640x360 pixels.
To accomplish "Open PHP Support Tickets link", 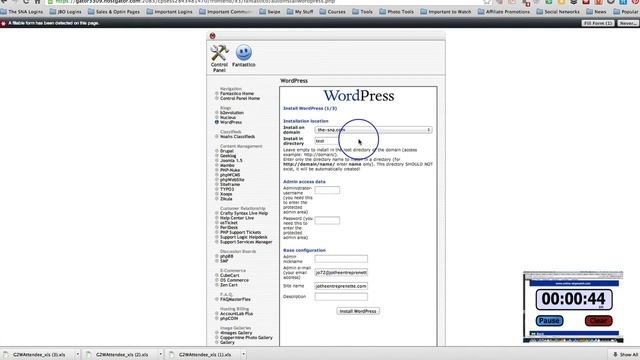I will click(240, 233).
